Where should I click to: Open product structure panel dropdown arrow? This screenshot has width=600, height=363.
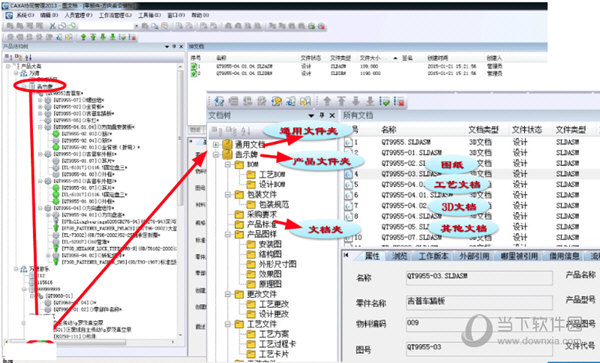tap(167, 46)
